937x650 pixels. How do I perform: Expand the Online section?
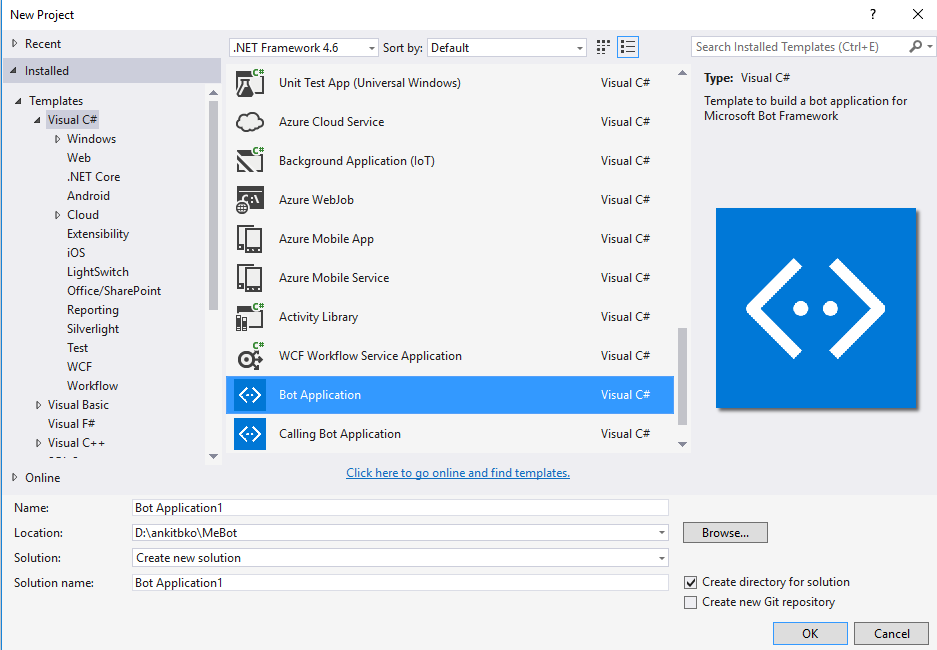14,477
